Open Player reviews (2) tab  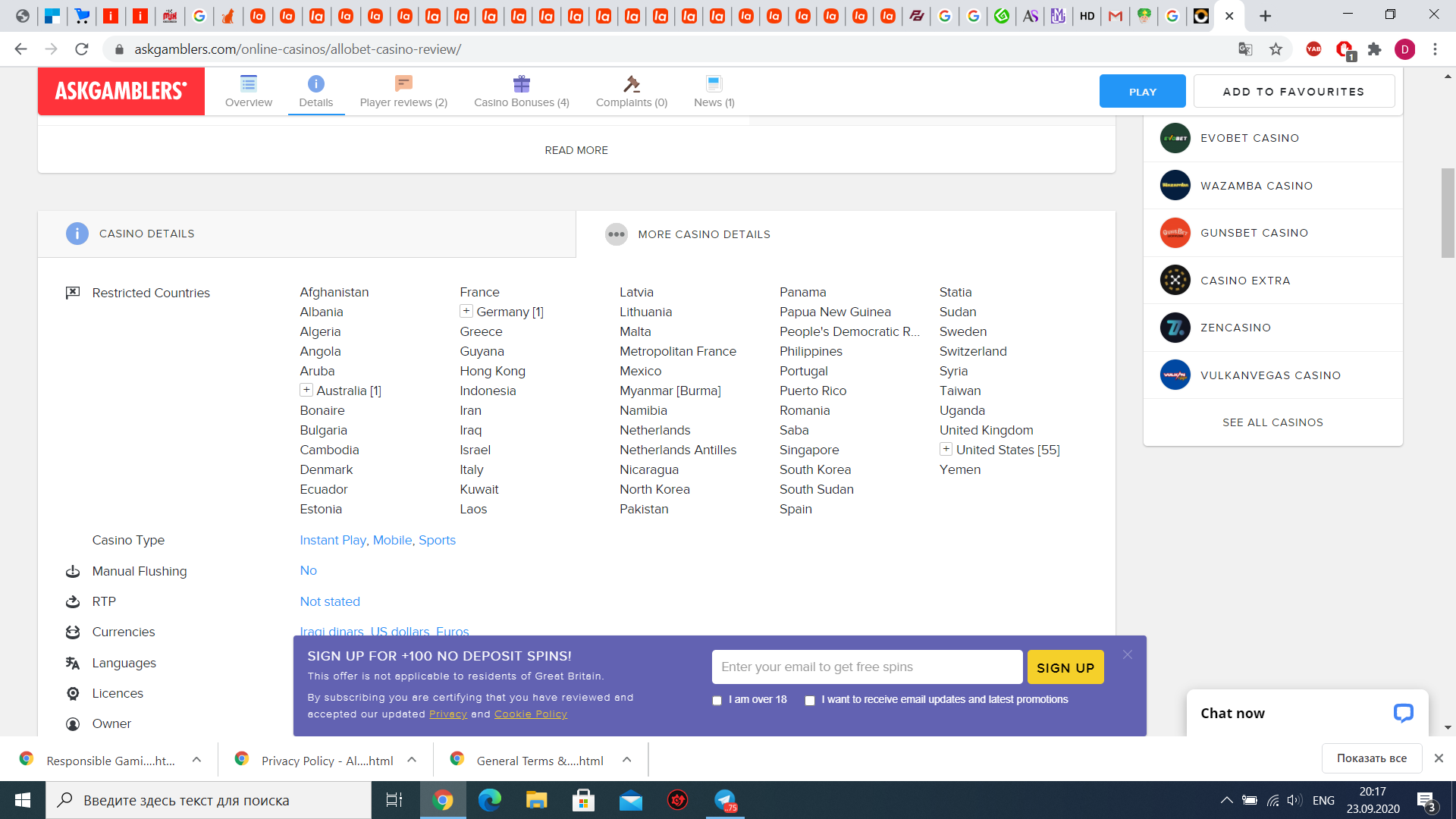[x=403, y=92]
